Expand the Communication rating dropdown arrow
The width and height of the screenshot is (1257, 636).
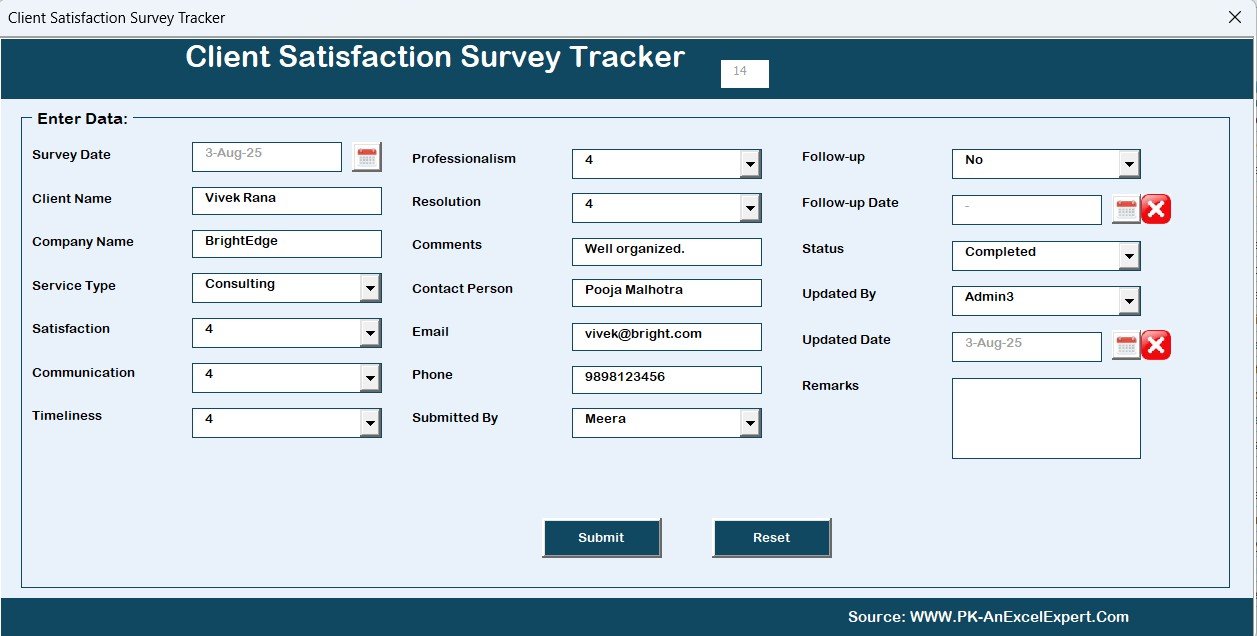371,378
